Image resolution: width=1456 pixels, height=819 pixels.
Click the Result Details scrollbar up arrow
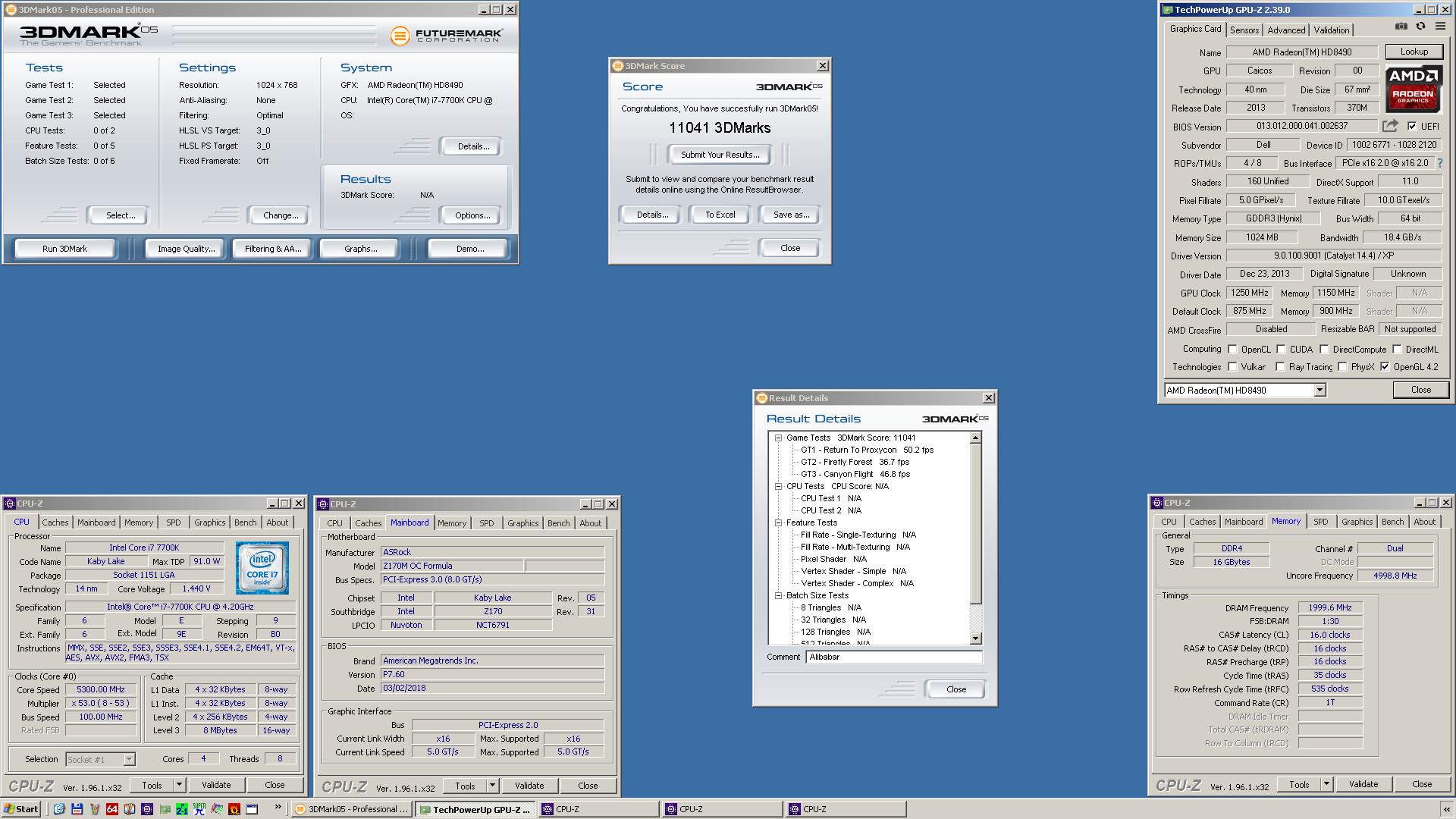pyautogui.click(x=976, y=438)
